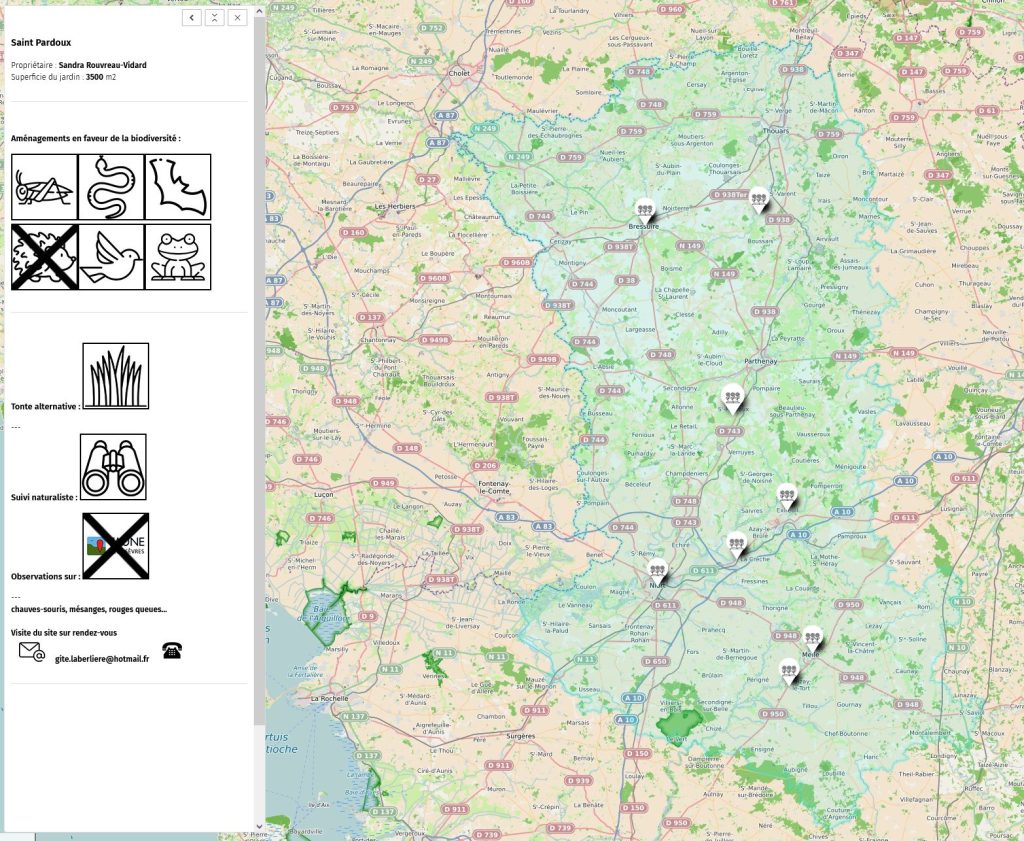This screenshot has height=841, width=1024.
Task: Click the tall grass Tonte alternative icon
Action: click(x=115, y=376)
